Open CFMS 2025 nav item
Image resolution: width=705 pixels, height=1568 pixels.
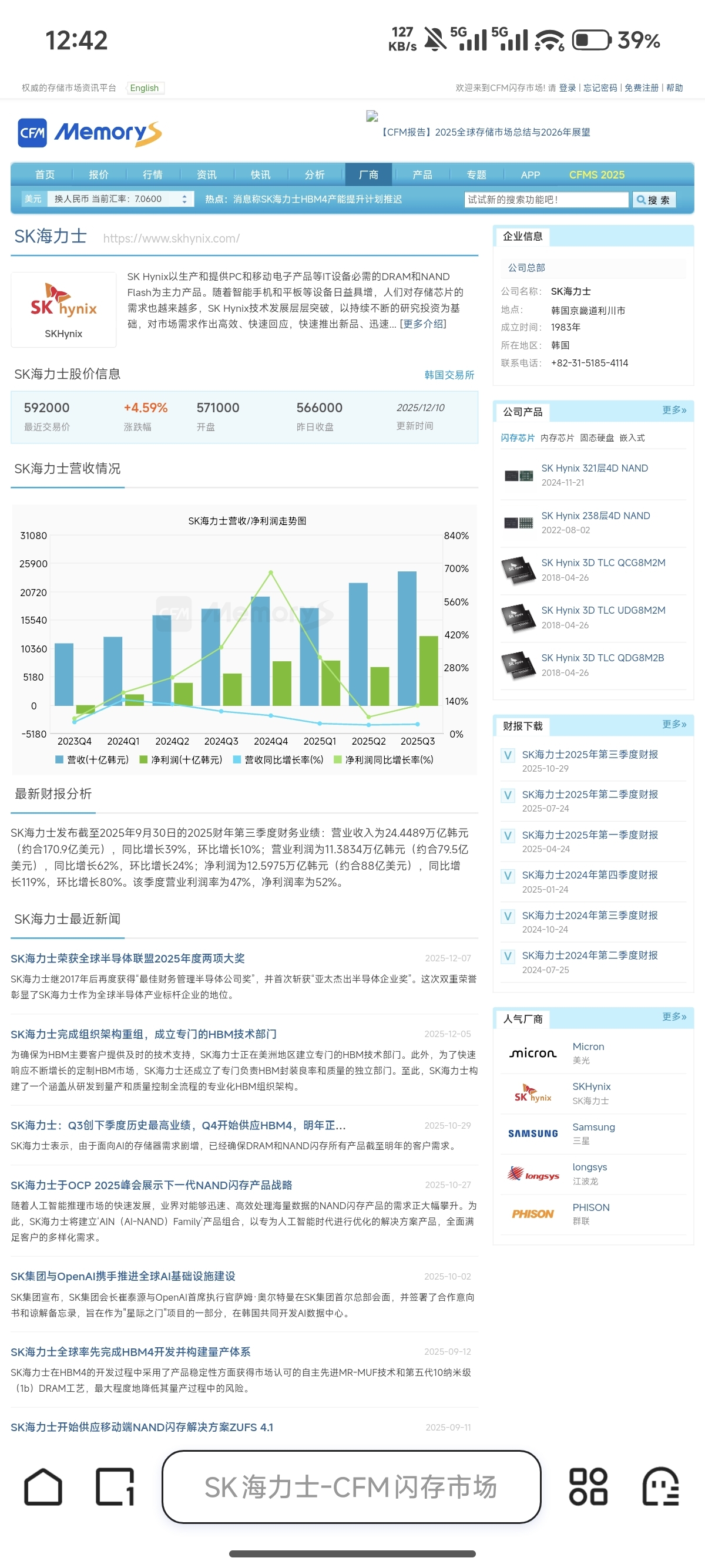pos(597,174)
